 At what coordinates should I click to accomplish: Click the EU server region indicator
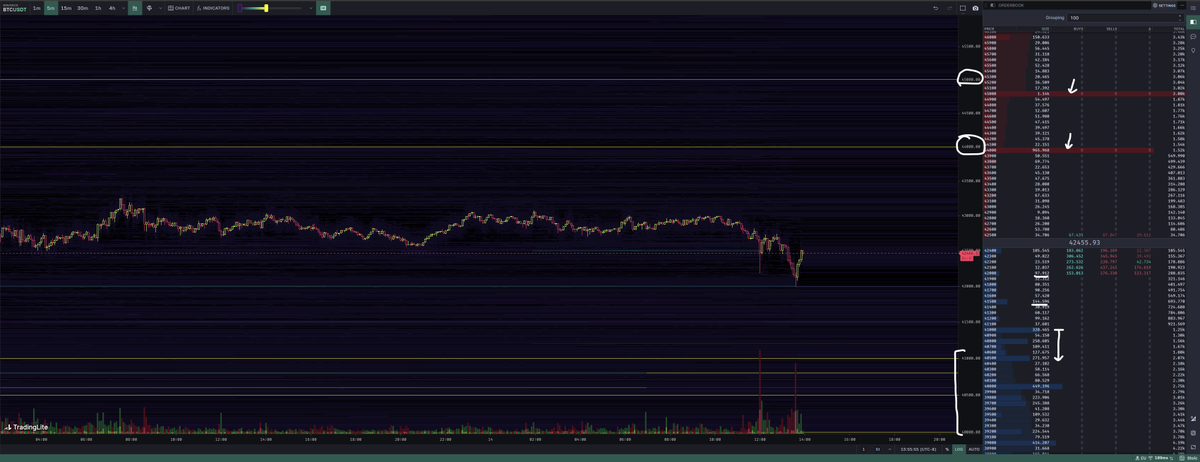pyautogui.click(x=1140, y=458)
